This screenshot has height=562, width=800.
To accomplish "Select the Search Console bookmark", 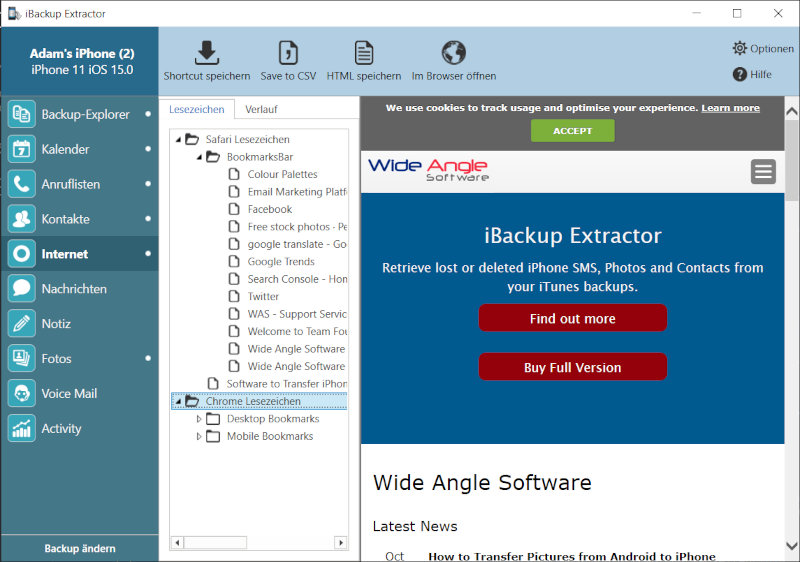I will pyautogui.click(x=297, y=279).
